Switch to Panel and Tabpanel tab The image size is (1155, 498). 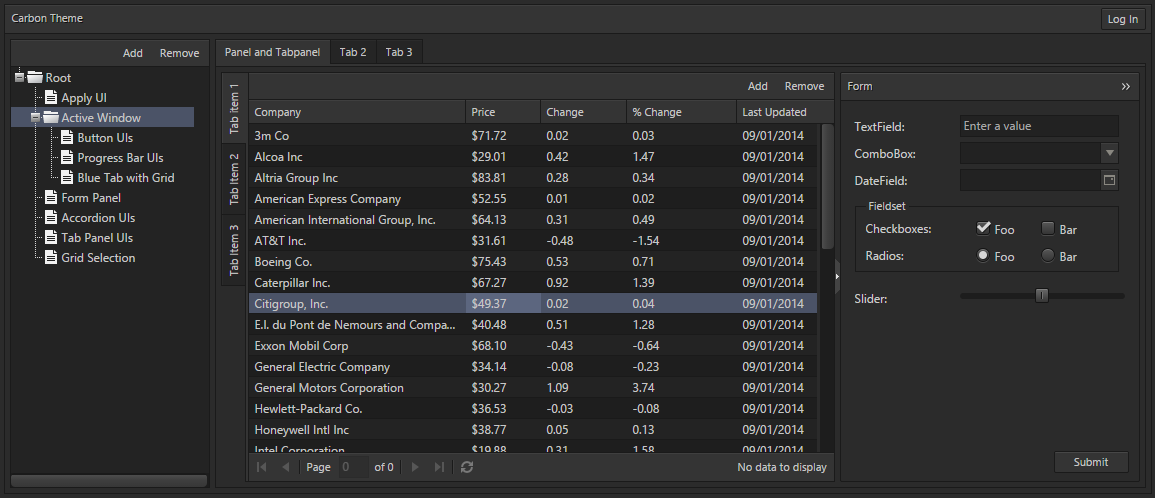pyautogui.click(x=273, y=52)
